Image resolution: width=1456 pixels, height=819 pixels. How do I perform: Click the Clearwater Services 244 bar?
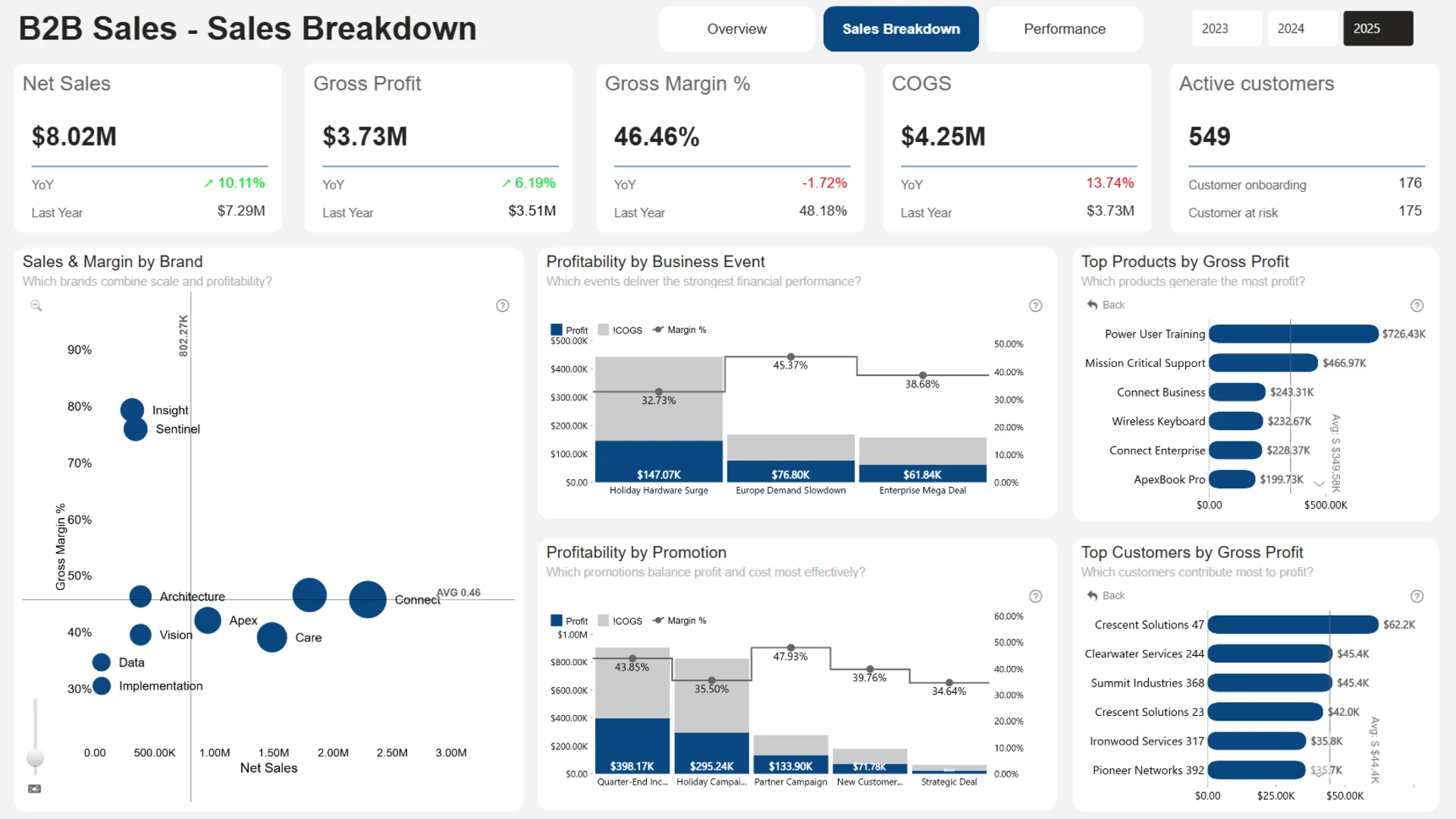(x=1270, y=654)
